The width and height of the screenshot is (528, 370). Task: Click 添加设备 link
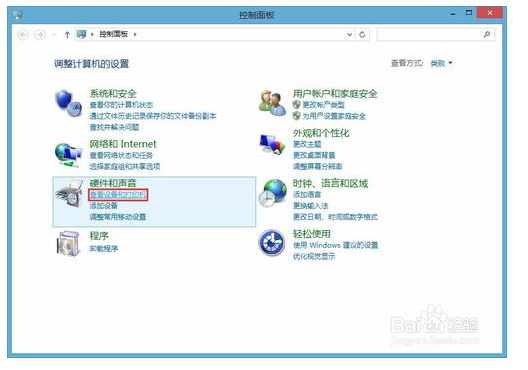(x=104, y=206)
